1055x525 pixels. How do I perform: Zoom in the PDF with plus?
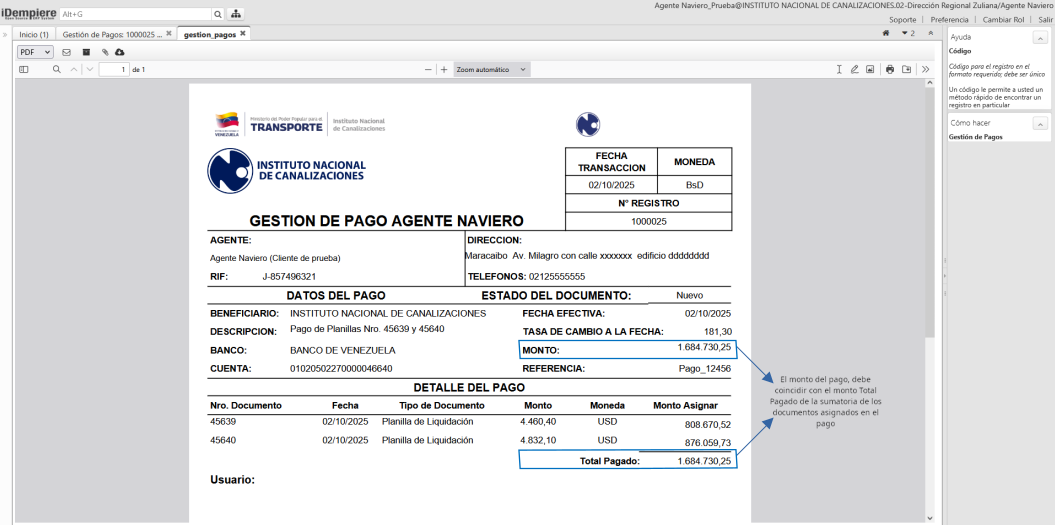point(444,69)
